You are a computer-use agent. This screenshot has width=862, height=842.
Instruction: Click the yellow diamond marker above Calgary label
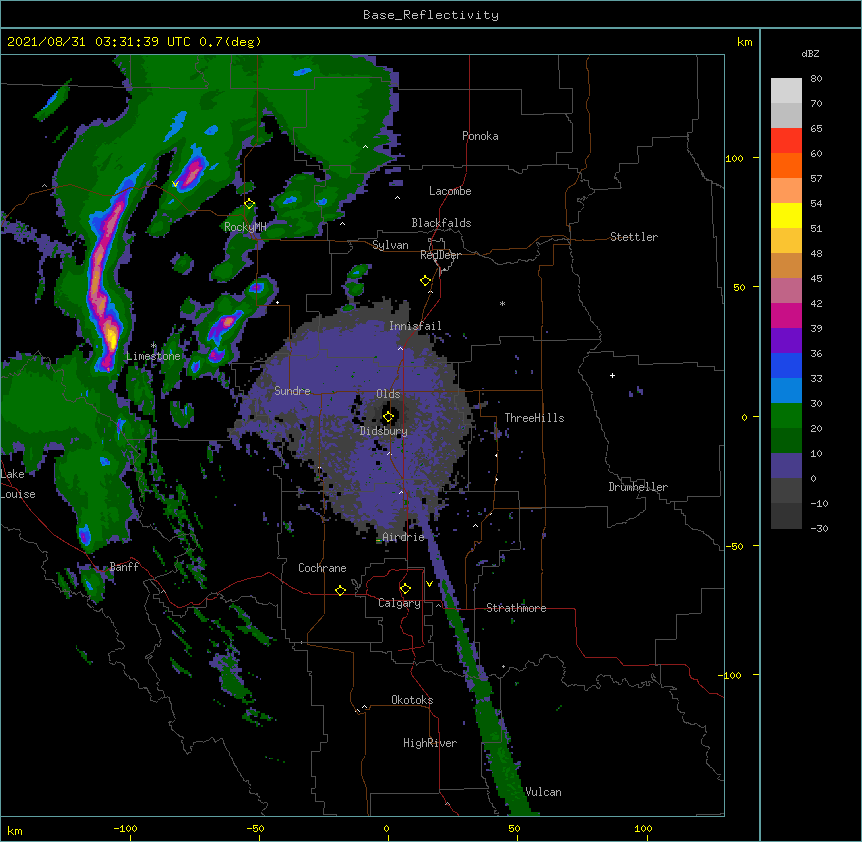pyautogui.click(x=405, y=589)
